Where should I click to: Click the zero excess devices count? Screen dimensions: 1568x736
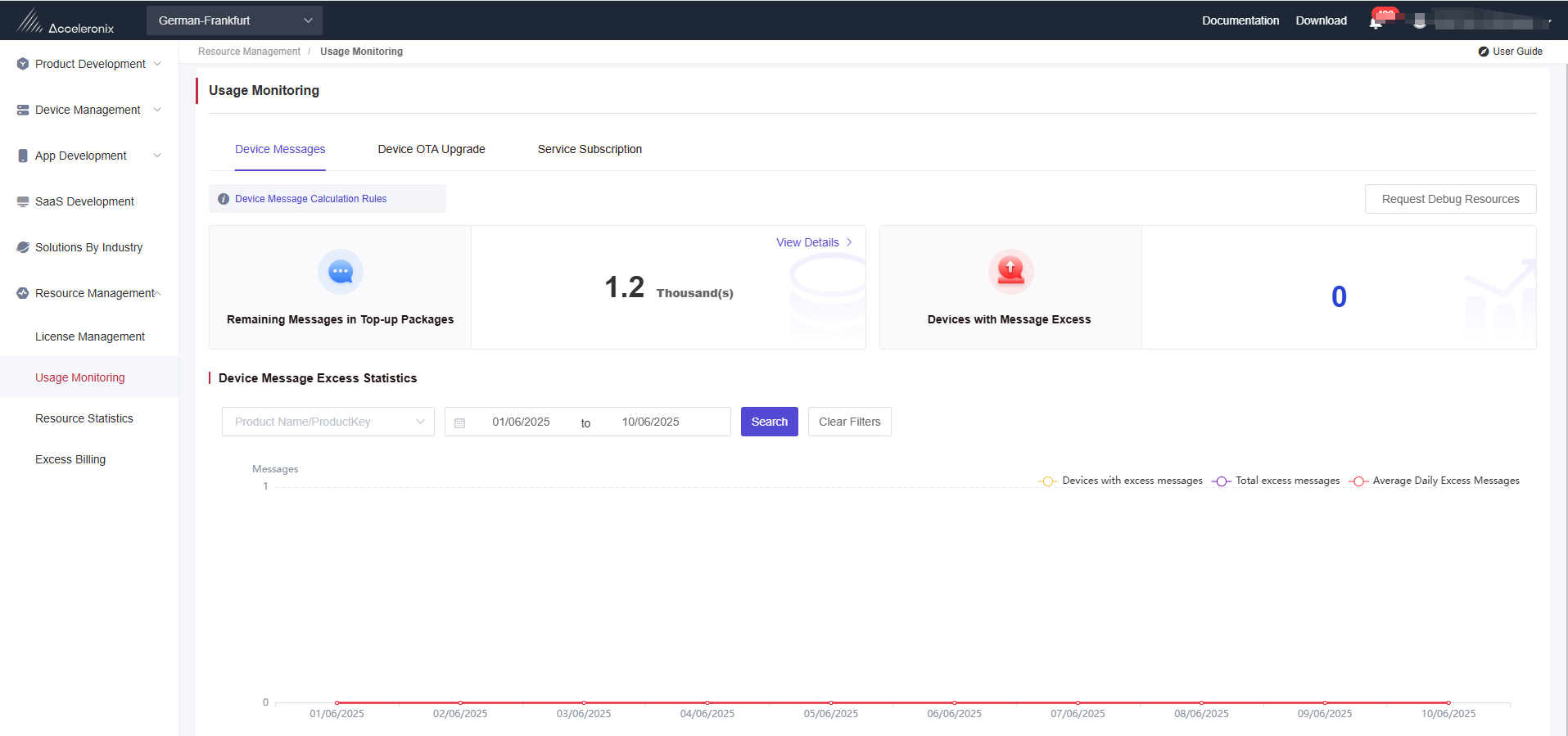point(1339,296)
